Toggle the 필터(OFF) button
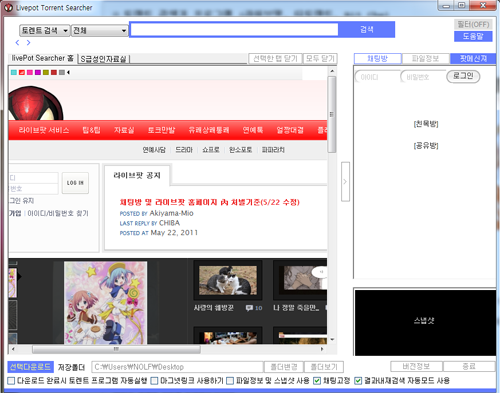The height and width of the screenshot is (393, 500). pyautogui.click(x=473, y=24)
